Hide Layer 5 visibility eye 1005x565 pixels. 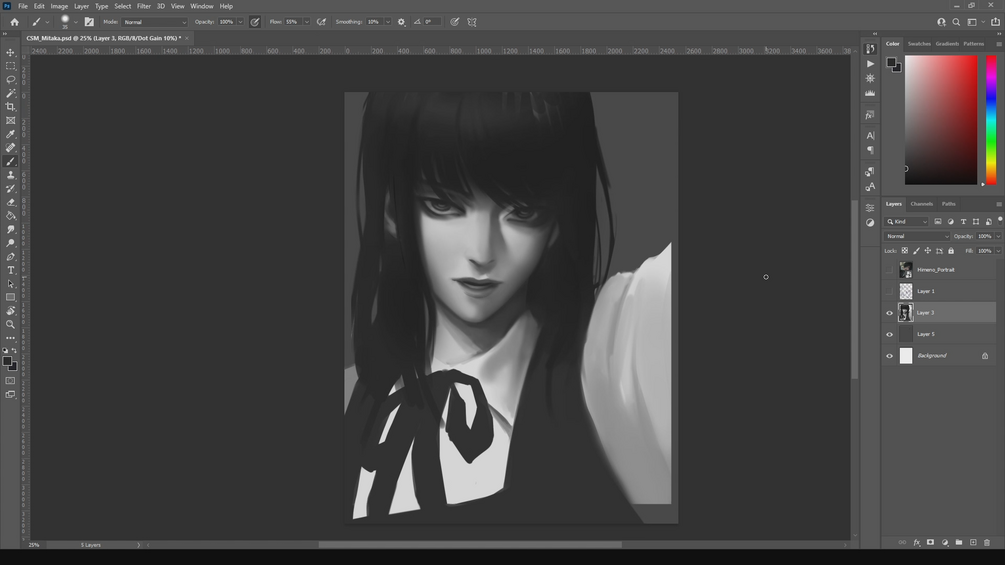(889, 334)
